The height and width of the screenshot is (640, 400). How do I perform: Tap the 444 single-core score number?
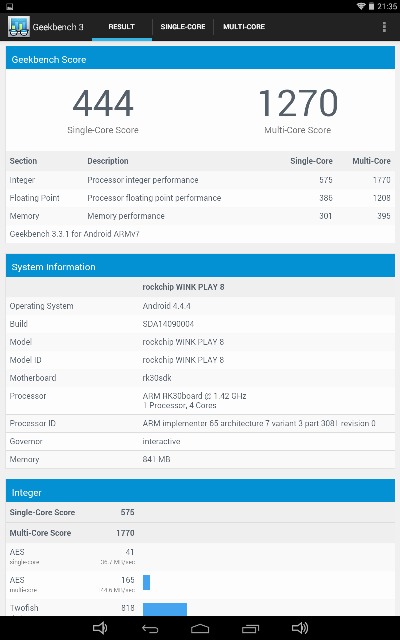pos(103,103)
